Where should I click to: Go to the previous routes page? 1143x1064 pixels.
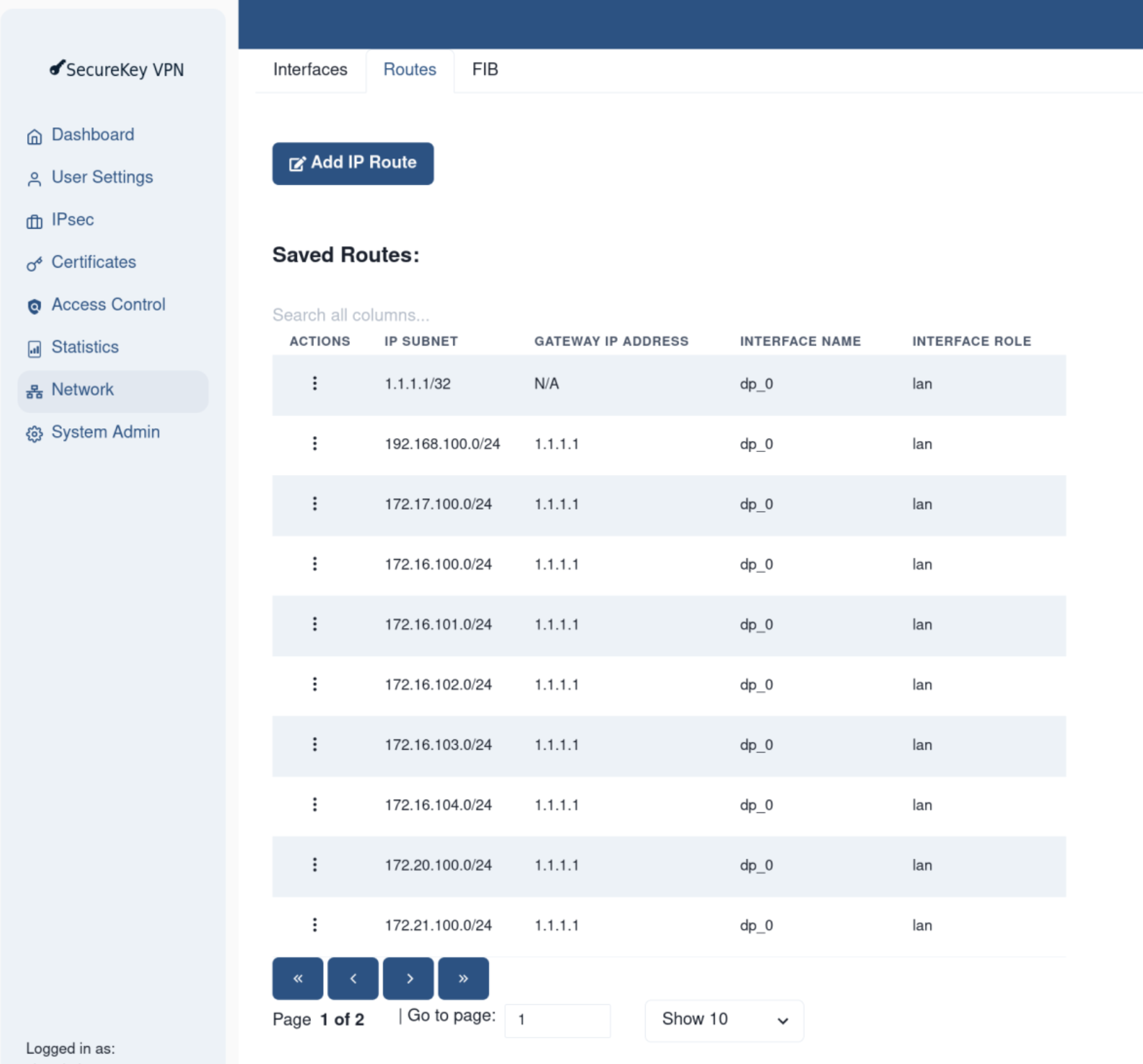(x=353, y=978)
